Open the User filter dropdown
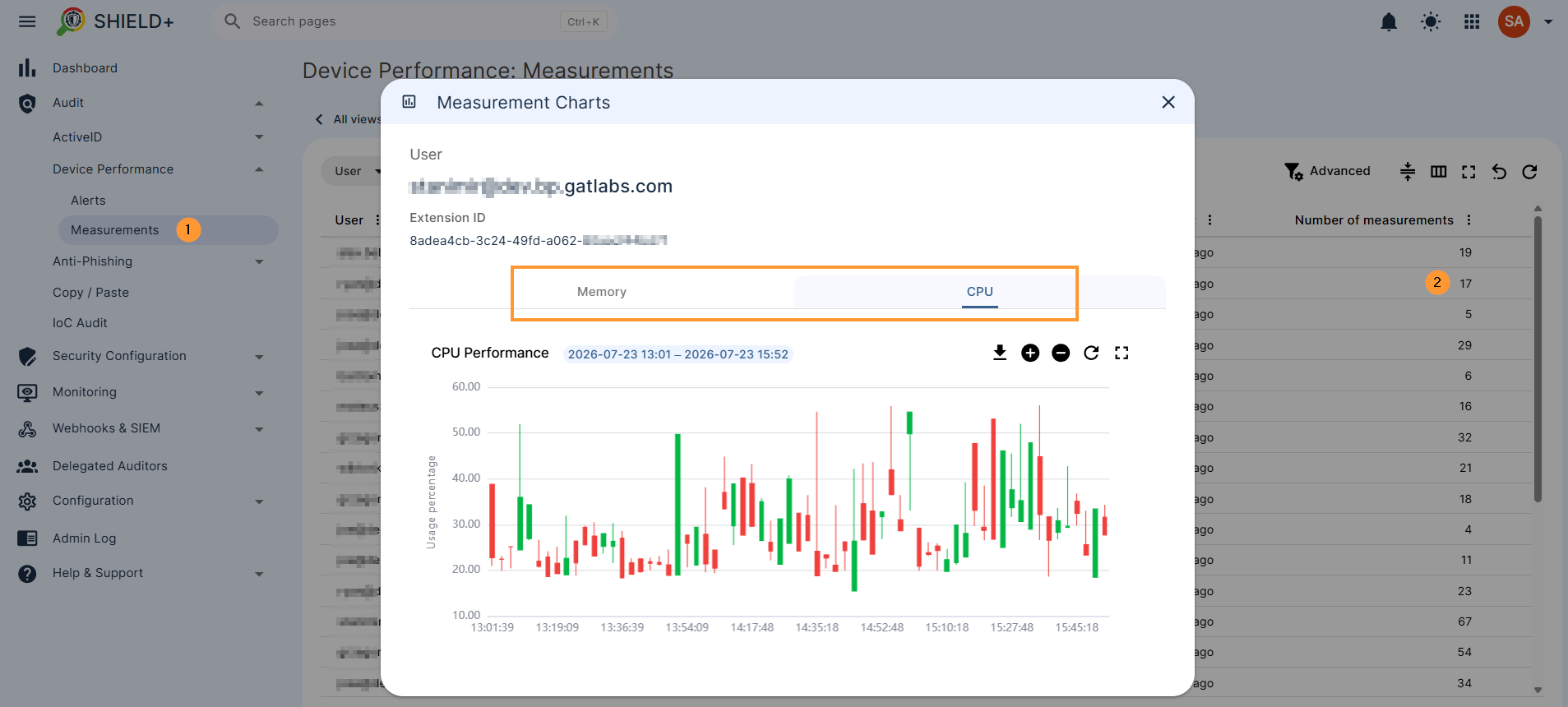This screenshot has height=707, width=1568. 358,171
